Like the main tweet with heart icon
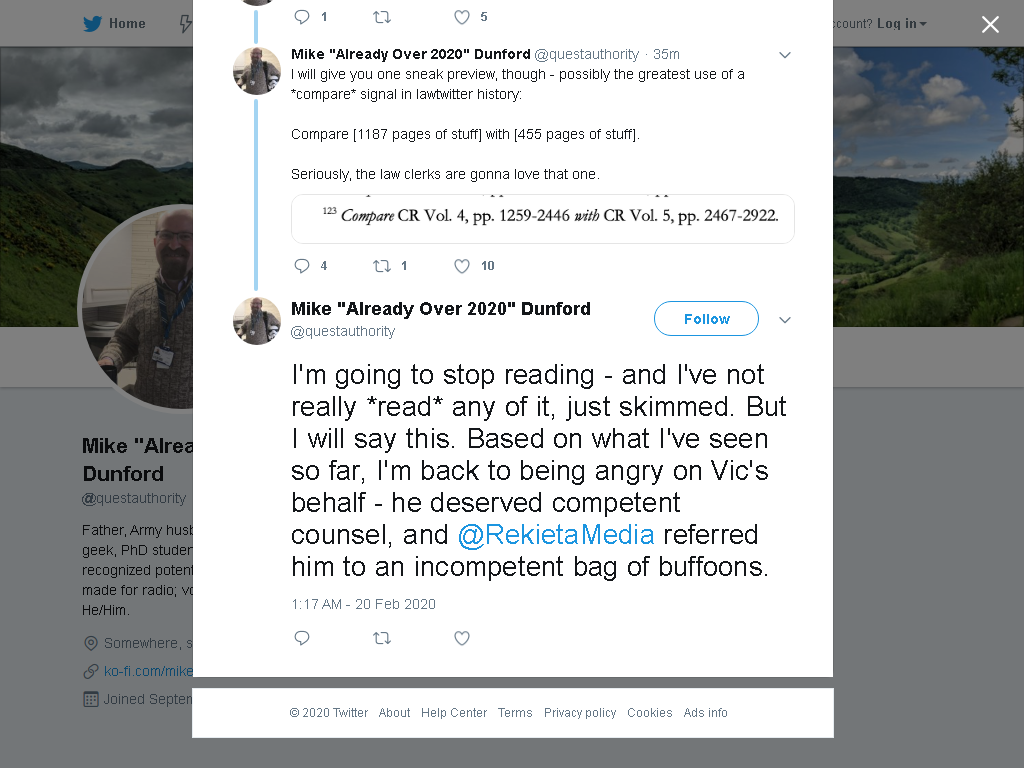Screen dimensions: 1024x768 click(x=462, y=638)
